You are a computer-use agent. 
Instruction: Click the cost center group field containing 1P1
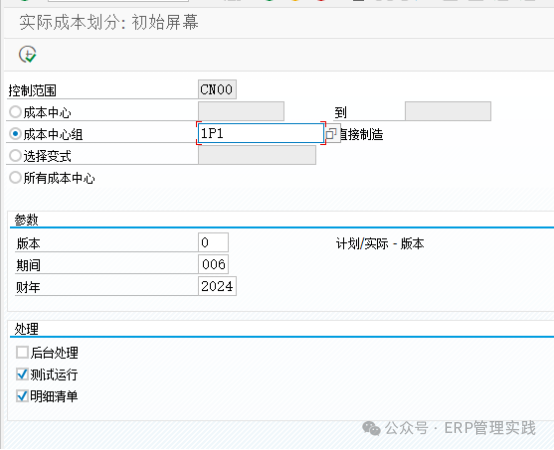[261, 134]
